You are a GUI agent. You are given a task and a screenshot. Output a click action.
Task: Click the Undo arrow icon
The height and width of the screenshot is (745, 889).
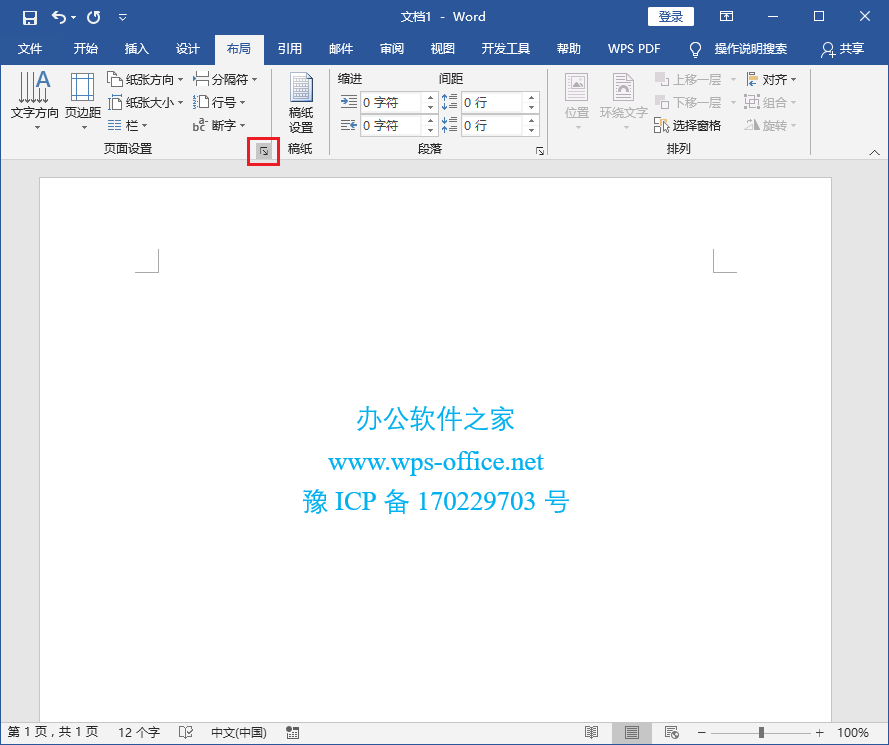[x=58, y=17]
